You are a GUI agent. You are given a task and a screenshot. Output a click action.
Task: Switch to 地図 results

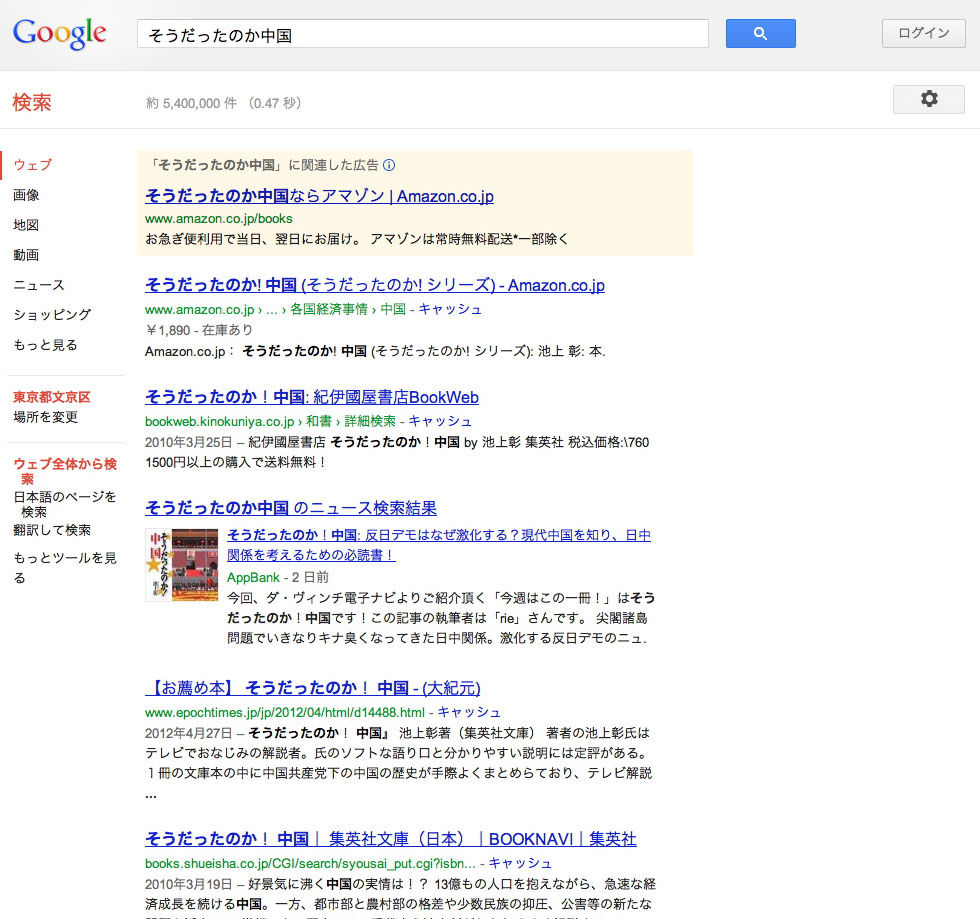point(26,225)
